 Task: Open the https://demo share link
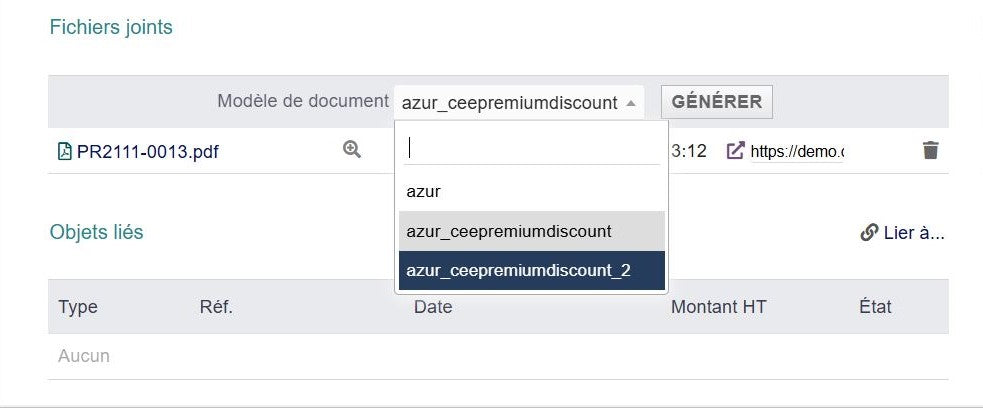[x=797, y=152]
